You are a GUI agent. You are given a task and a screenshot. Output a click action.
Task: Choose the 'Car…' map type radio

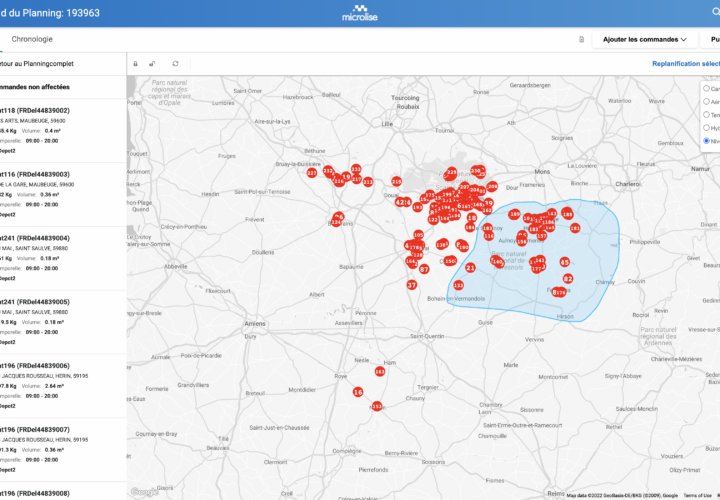(706, 89)
